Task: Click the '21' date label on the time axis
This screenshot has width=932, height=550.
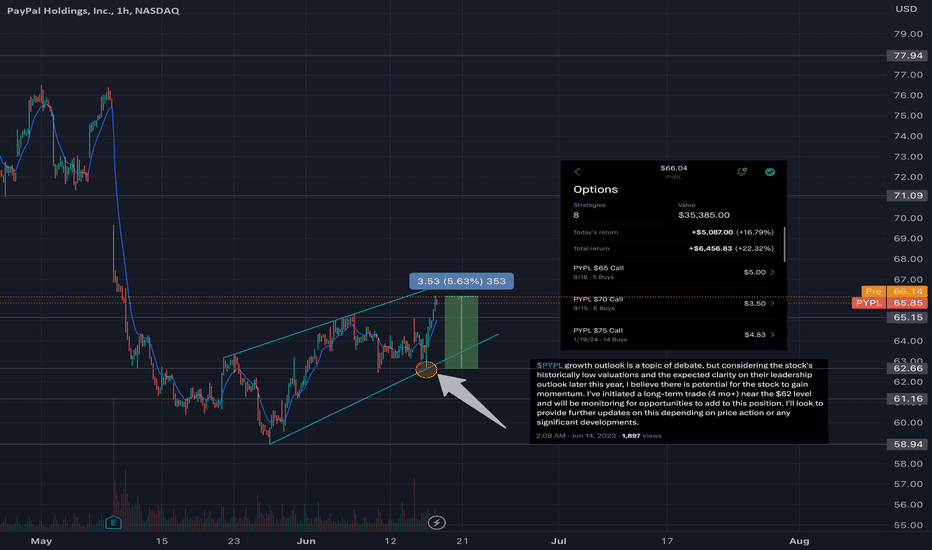Action: pyautogui.click(x=462, y=541)
